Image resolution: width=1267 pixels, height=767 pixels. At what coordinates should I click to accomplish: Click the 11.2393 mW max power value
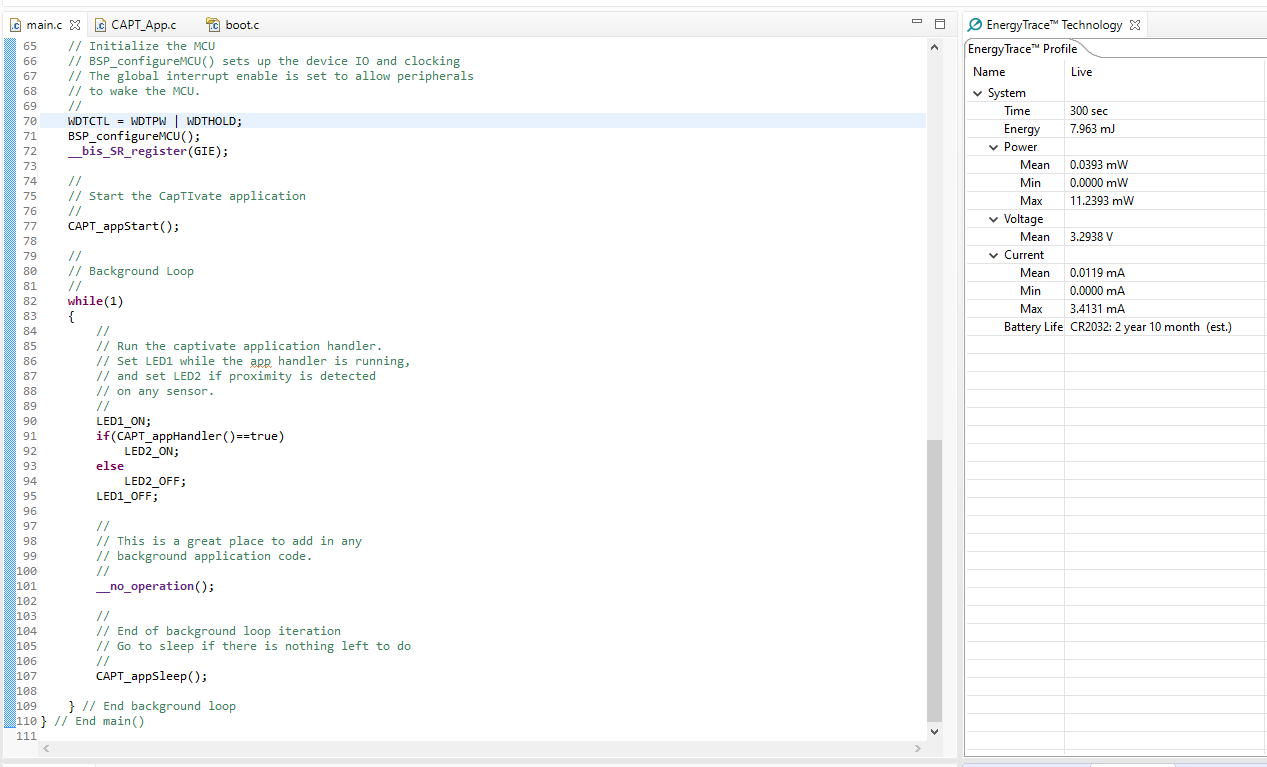click(1102, 201)
